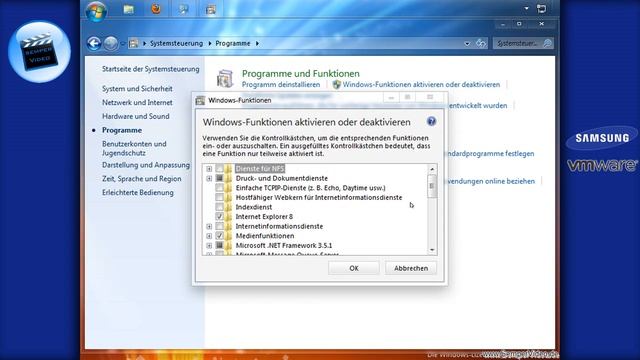Image resolution: width=640 pixels, height=360 pixels.
Task: Expand the Microsoft .NET Framework 3.5.1 node
Action: (209, 245)
